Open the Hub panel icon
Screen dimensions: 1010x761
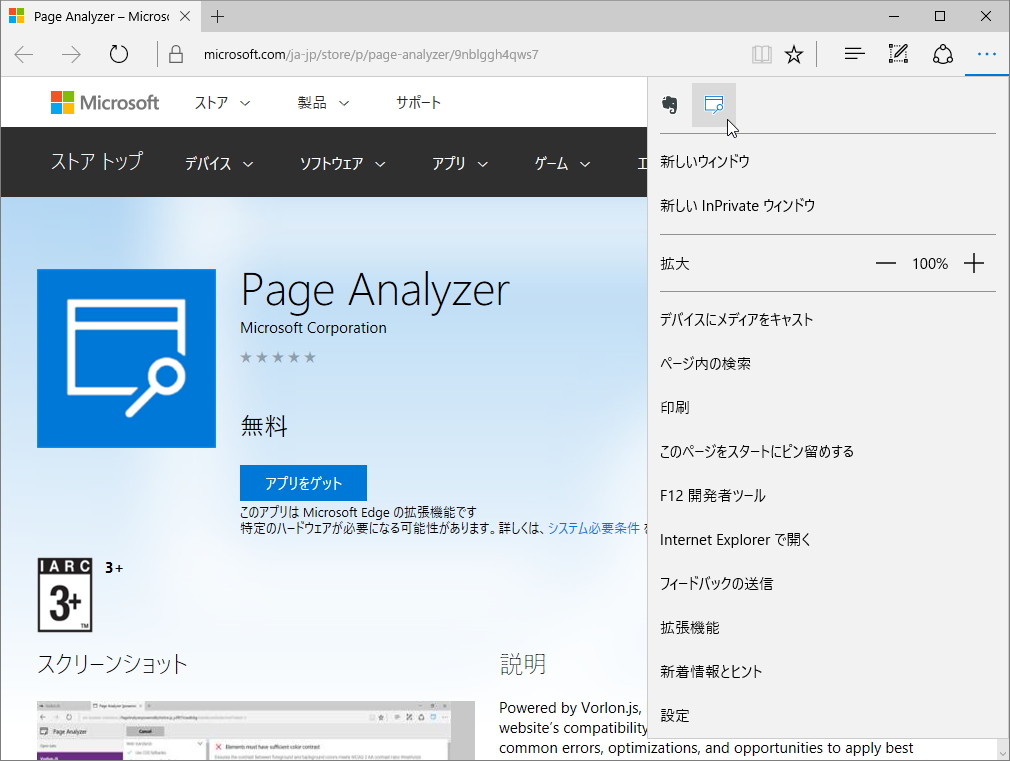pyautogui.click(x=853, y=55)
